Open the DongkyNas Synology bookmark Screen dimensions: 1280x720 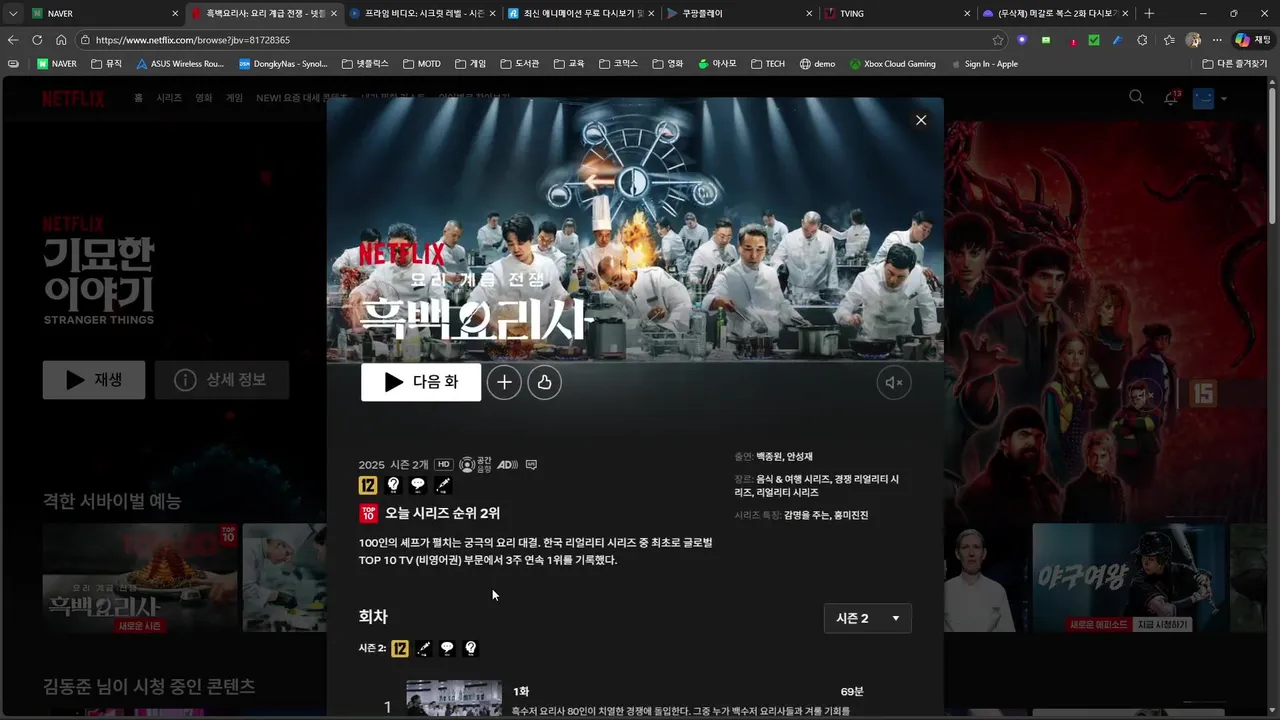[x=283, y=64]
